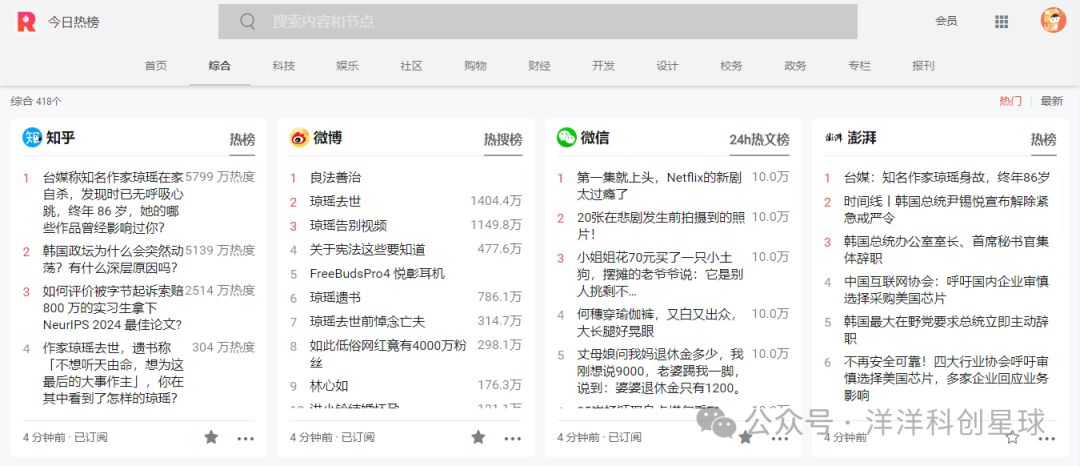Open the apps grid icon
The width and height of the screenshot is (1080, 466).
coord(1001,21)
